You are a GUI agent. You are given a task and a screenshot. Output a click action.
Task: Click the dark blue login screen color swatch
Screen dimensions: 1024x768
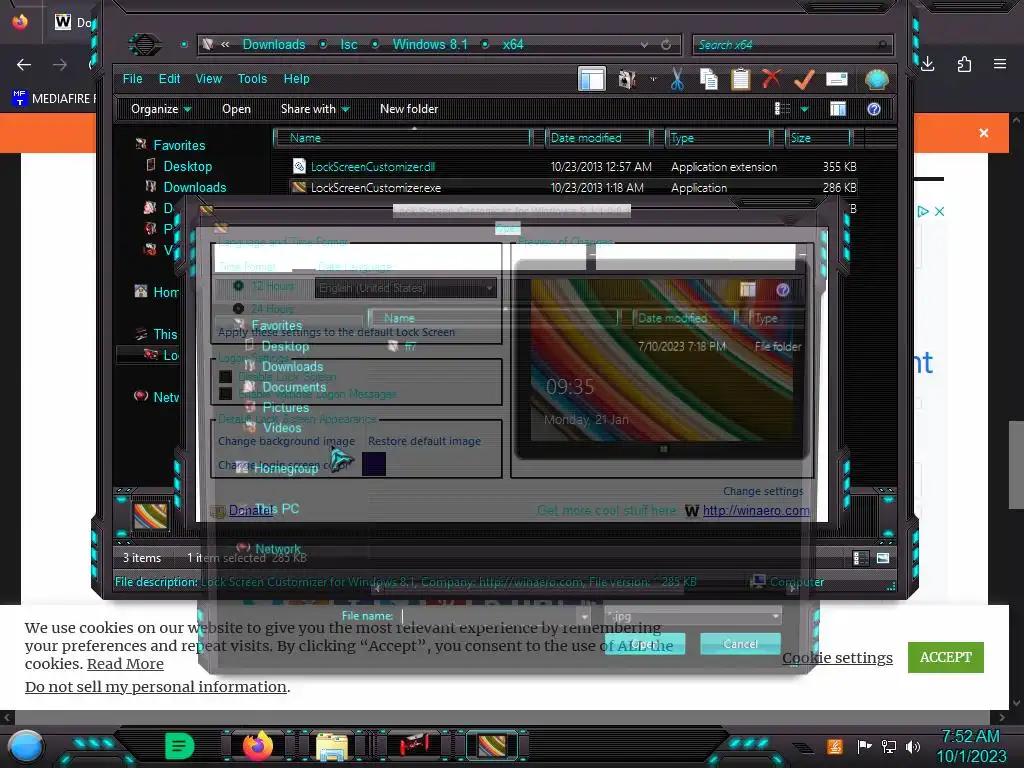coord(374,464)
